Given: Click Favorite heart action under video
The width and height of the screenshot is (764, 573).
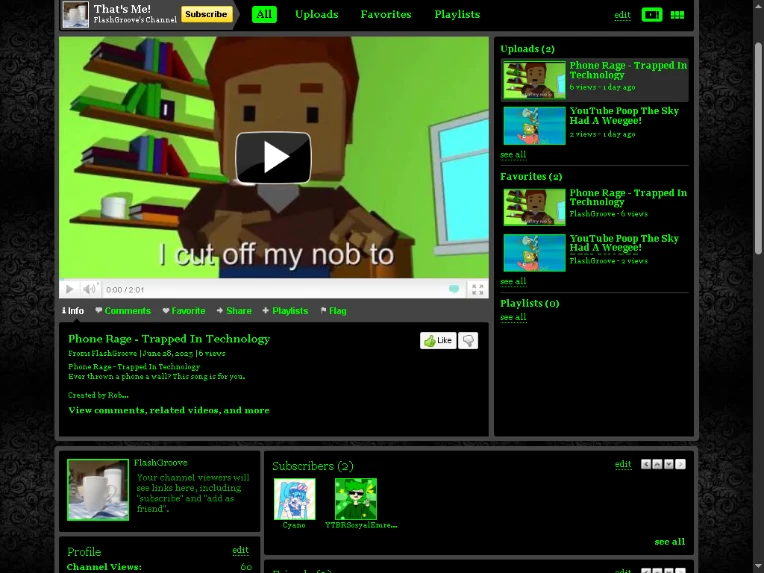Looking at the screenshot, I should tap(184, 311).
